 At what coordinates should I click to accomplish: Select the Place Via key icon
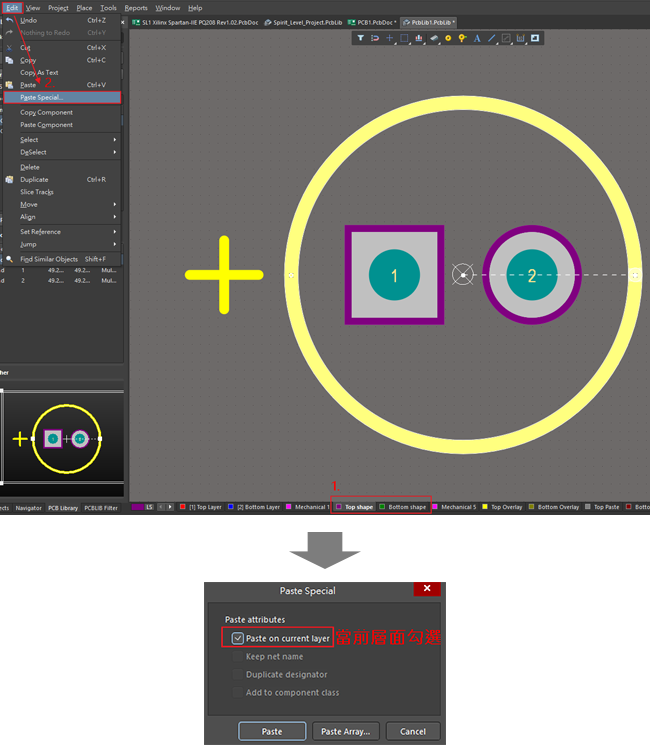pyautogui.click(x=462, y=38)
